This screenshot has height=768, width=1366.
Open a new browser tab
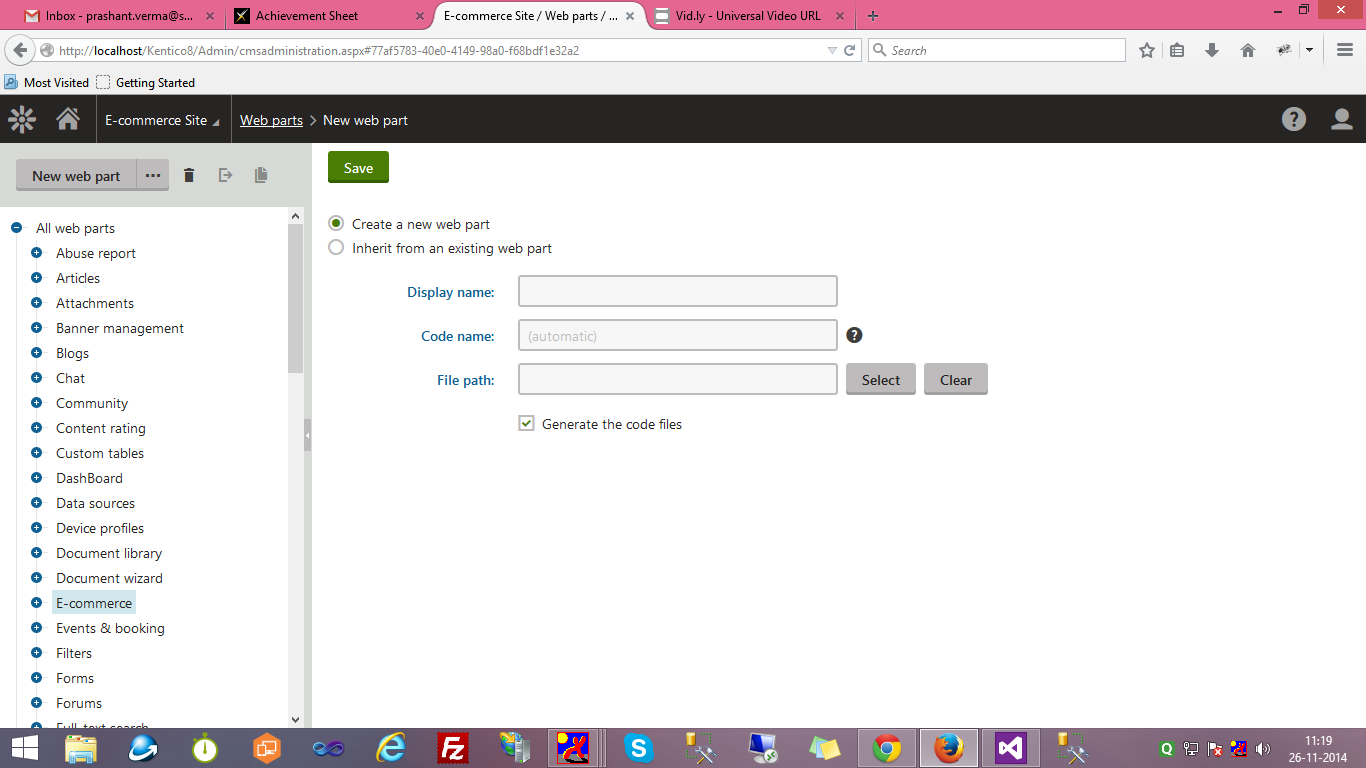point(873,16)
